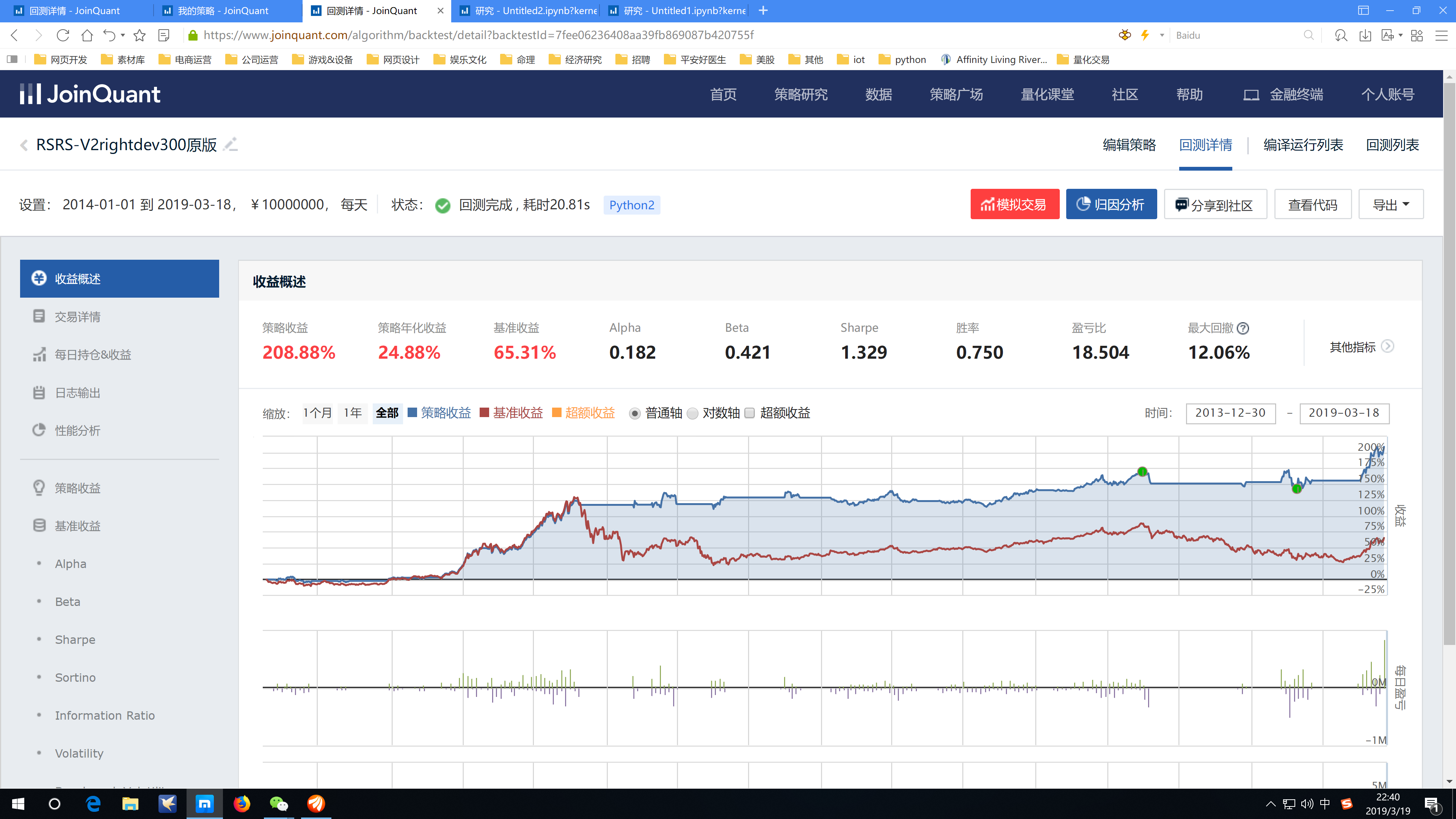Set zoom to 1年
The image size is (1456, 819).
tap(353, 413)
